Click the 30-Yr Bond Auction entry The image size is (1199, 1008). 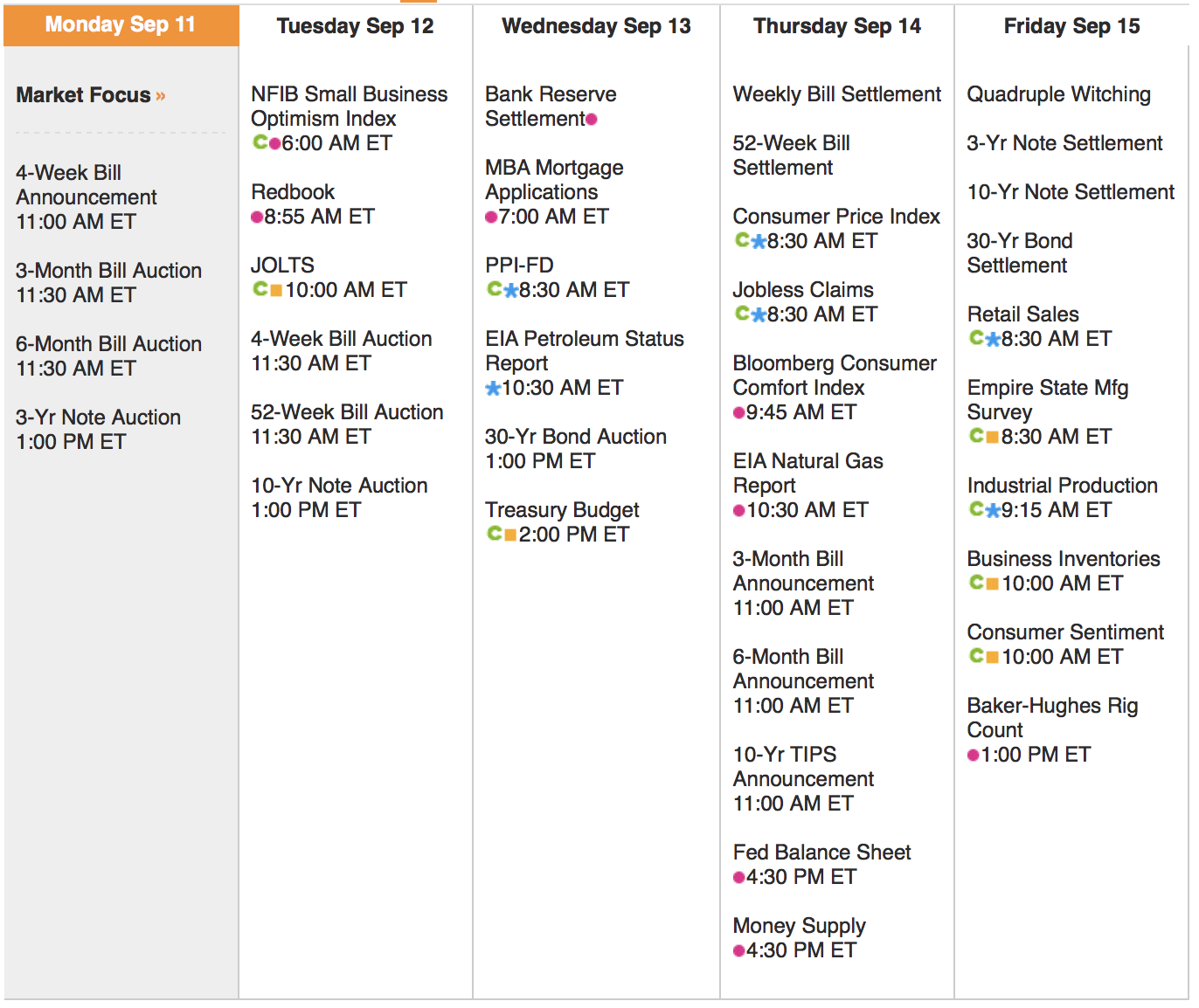575,437
